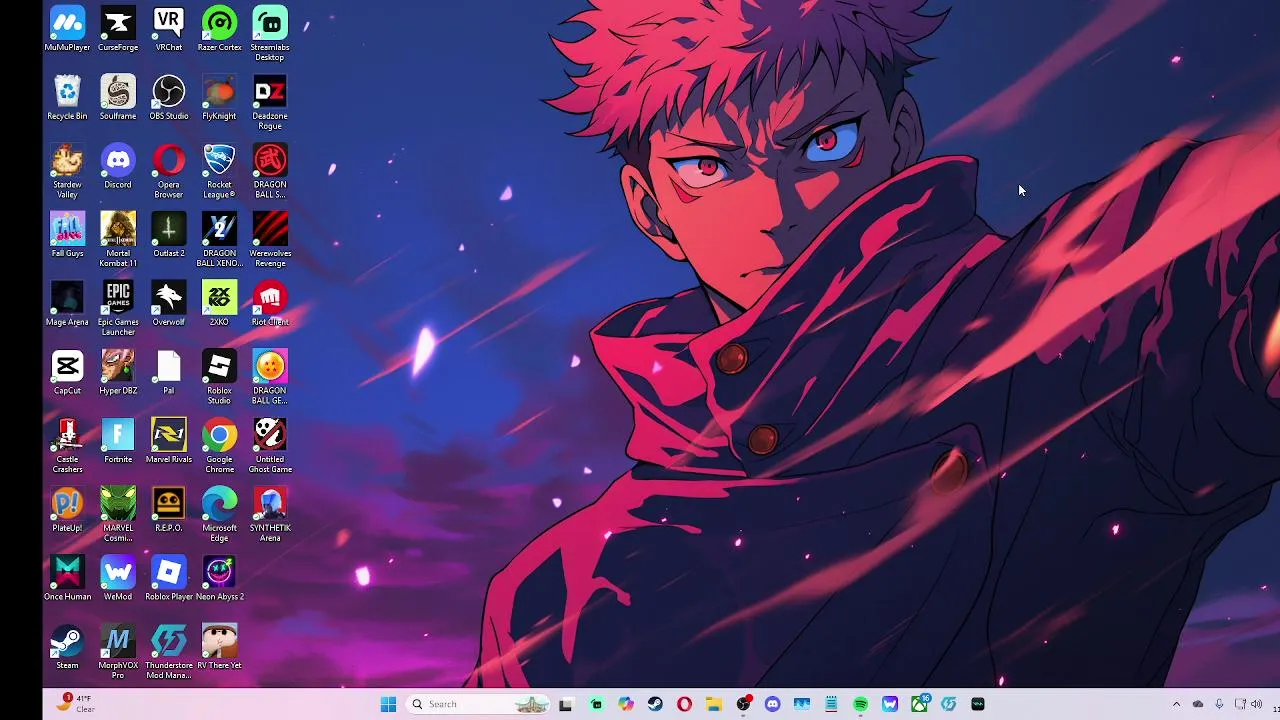Select the CapCut desktop icon
The height and width of the screenshot is (720, 1280).
tap(67, 373)
